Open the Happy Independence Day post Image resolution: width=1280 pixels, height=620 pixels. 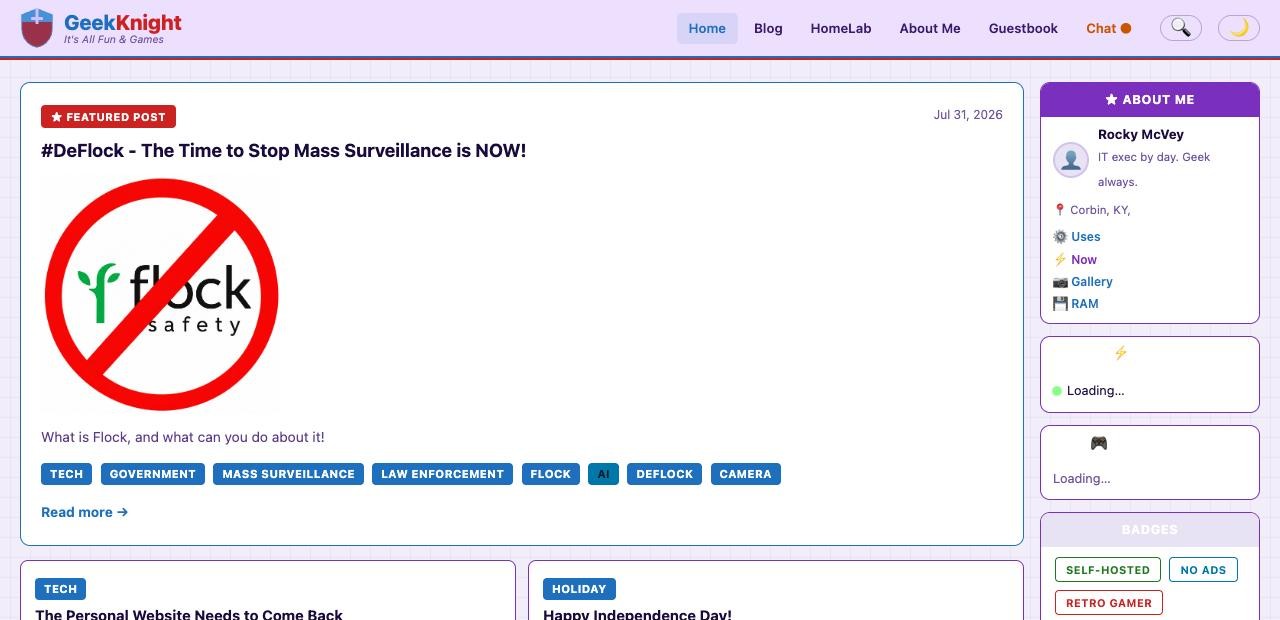coord(637,614)
